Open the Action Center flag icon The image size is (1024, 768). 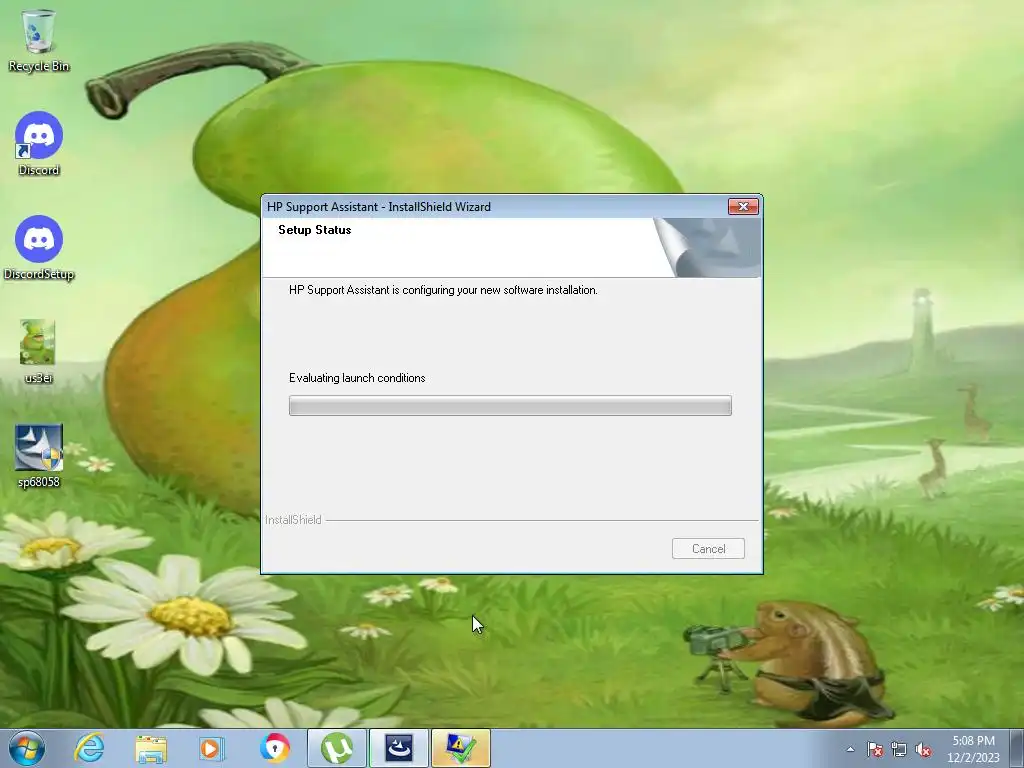[x=874, y=750]
